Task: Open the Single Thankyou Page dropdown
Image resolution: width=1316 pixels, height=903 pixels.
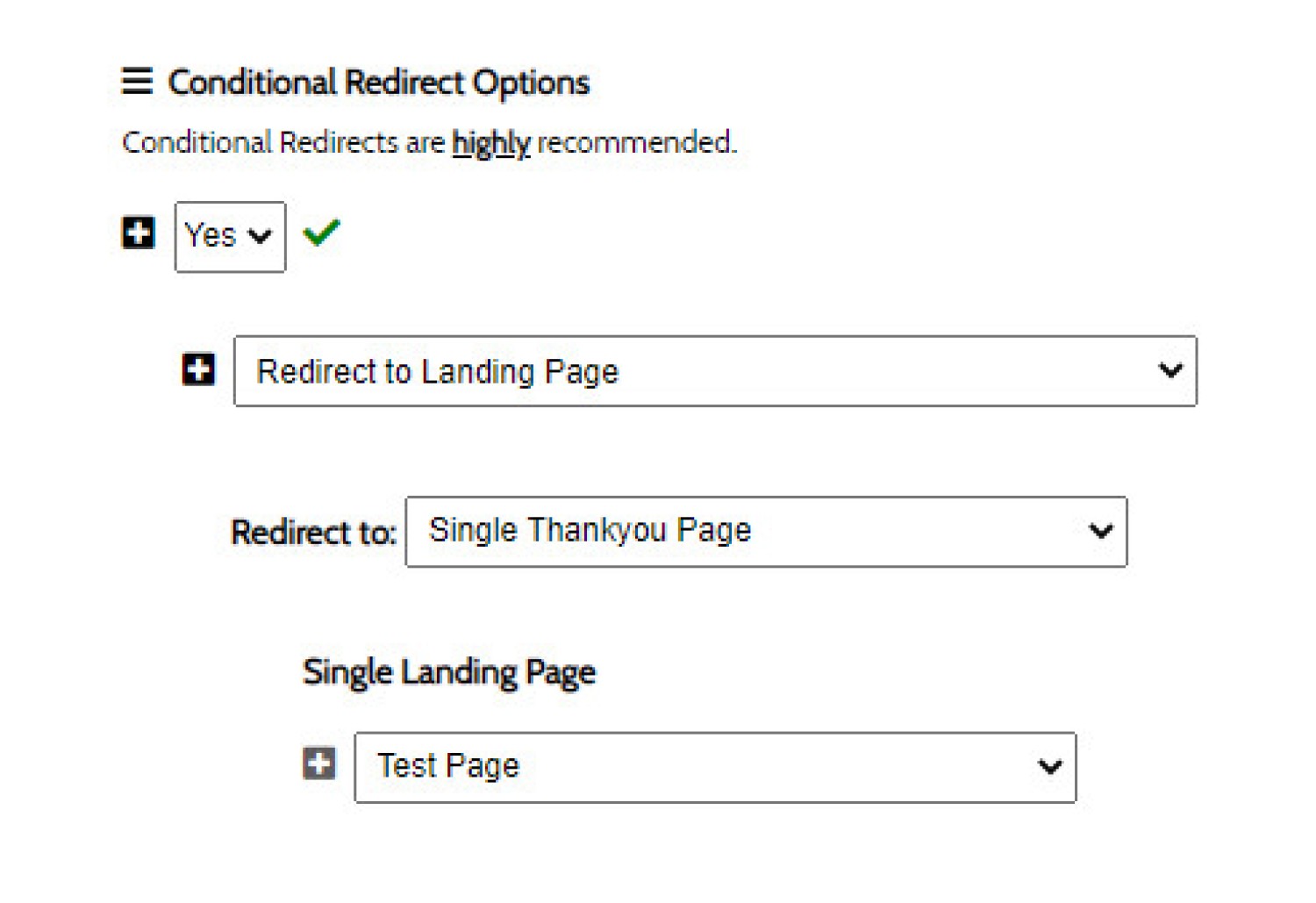Action: point(766,532)
